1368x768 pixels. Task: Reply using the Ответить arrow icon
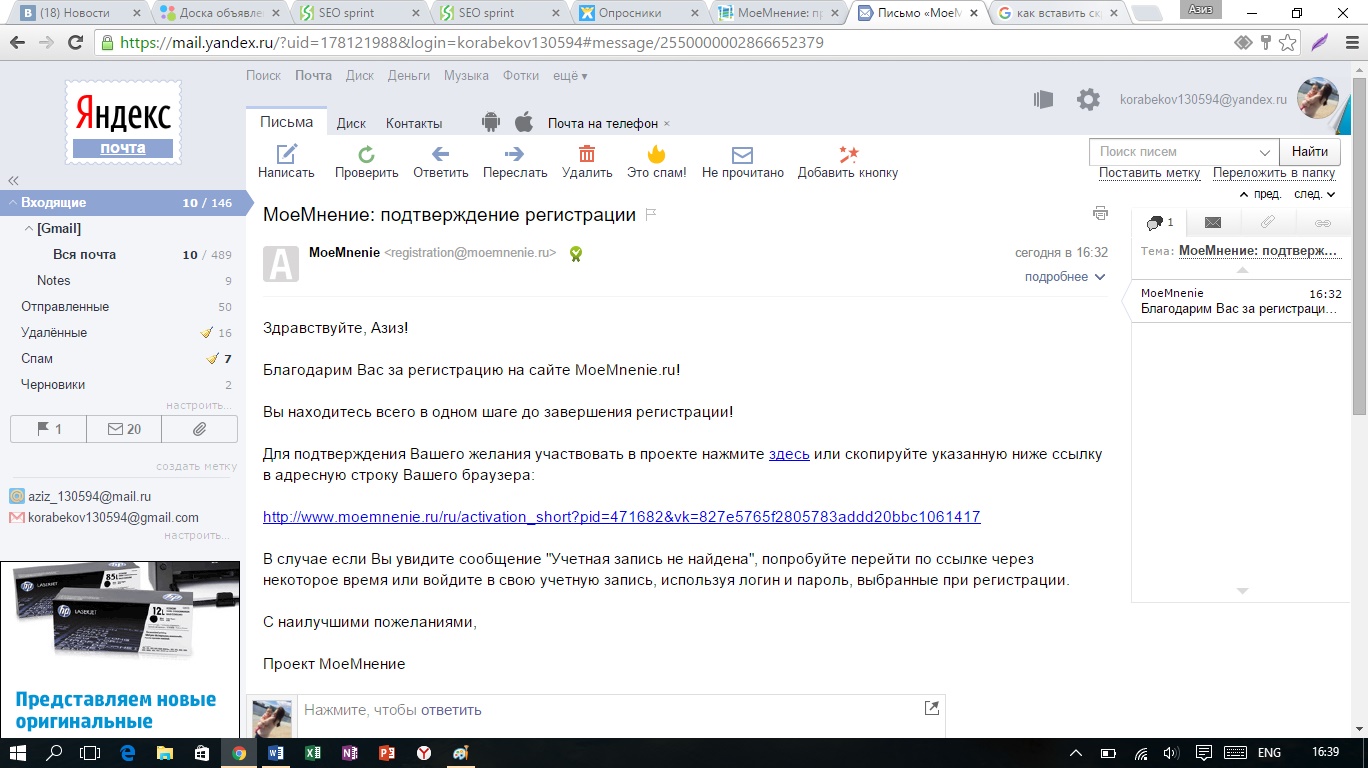440,154
